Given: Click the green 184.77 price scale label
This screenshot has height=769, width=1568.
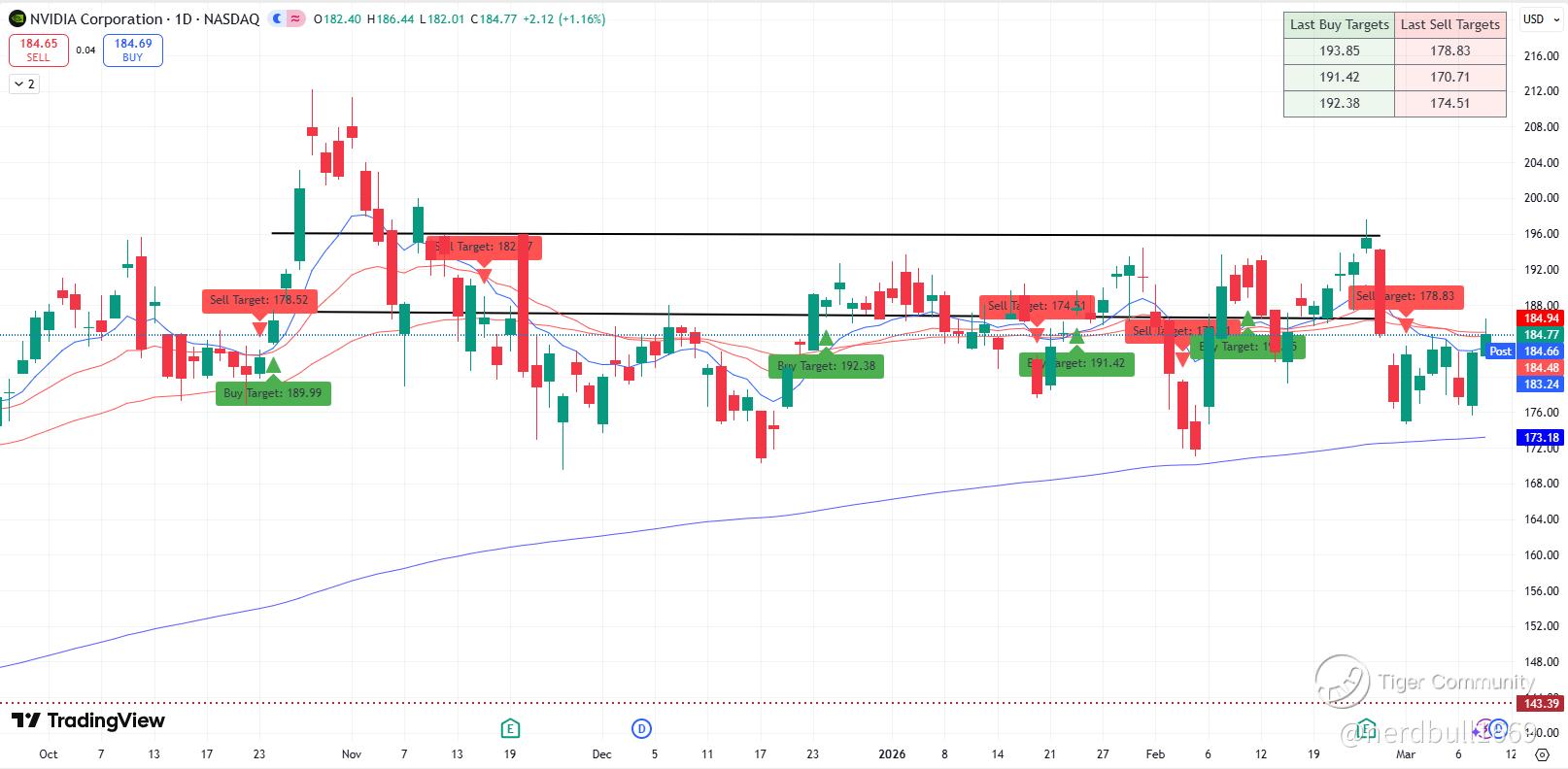Looking at the screenshot, I should coord(1542,335).
